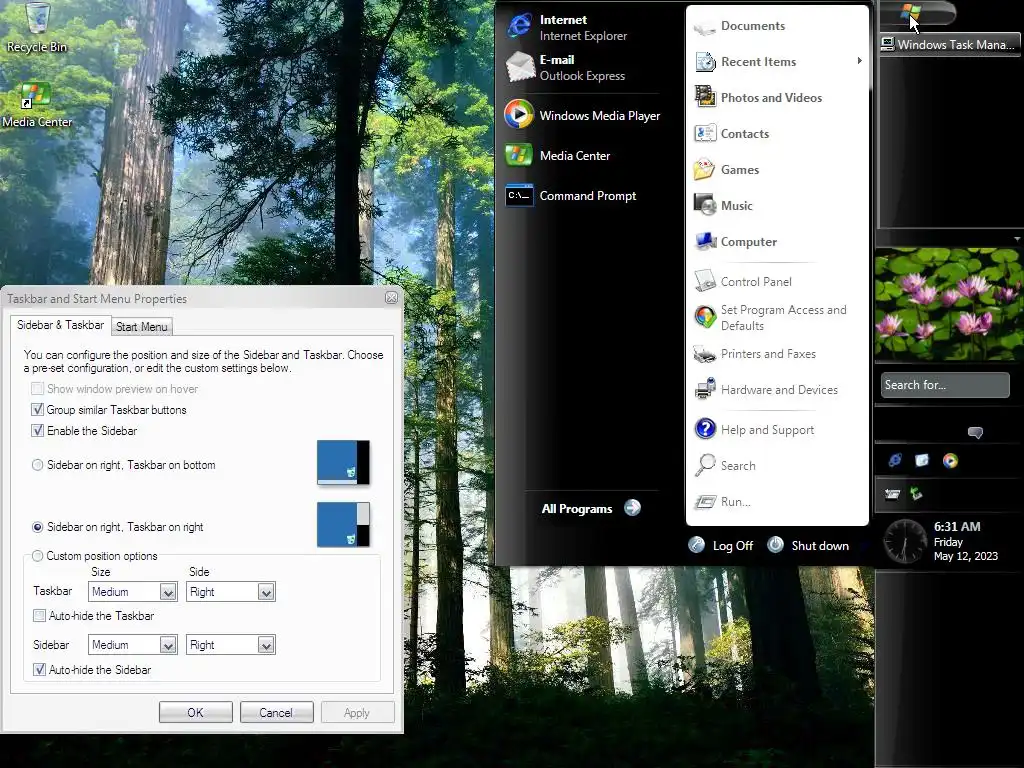Viewport: 1024px width, 768px height.
Task: Select Custom position options radio button
Action: [37, 556]
